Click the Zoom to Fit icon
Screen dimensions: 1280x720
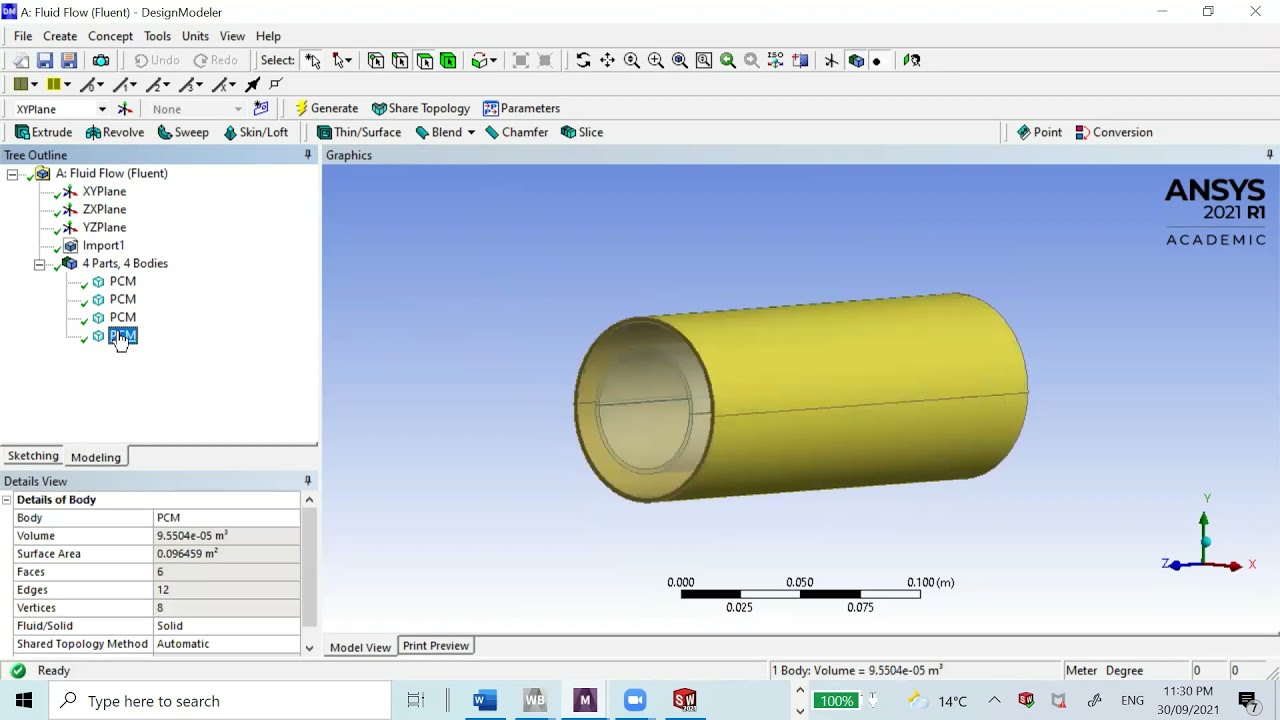(x=679, y=60)
